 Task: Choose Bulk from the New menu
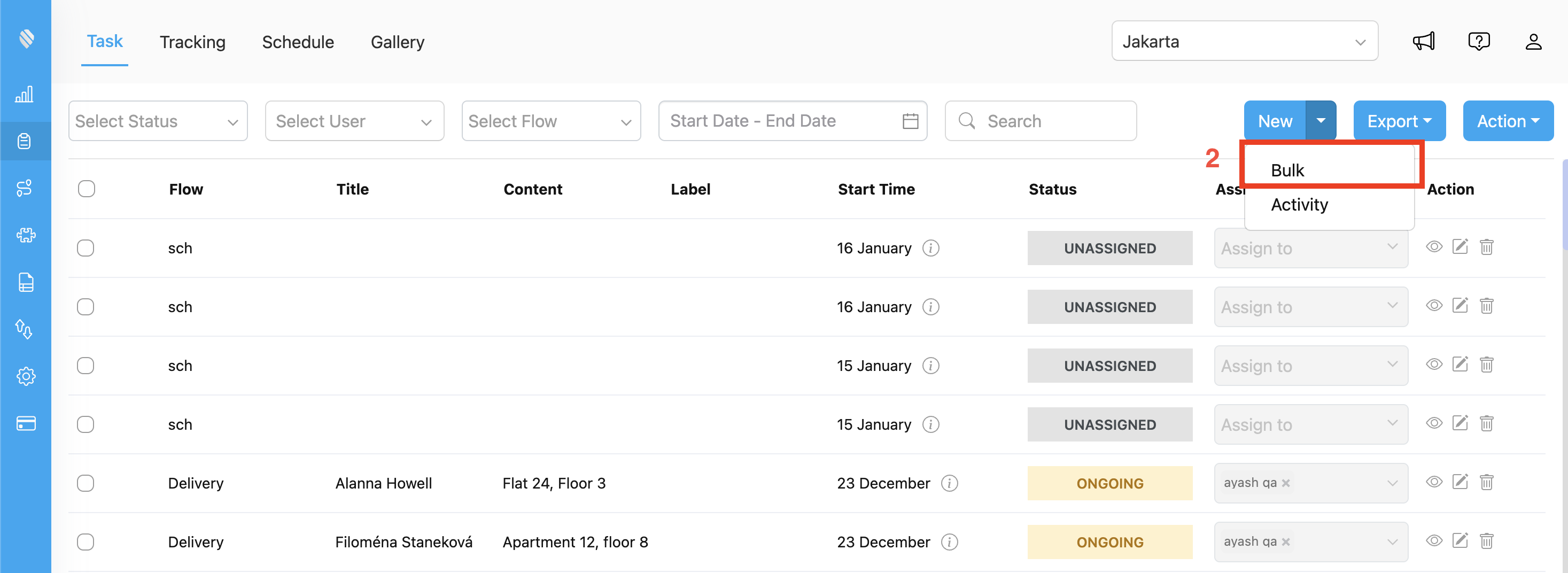(1287, 171)
